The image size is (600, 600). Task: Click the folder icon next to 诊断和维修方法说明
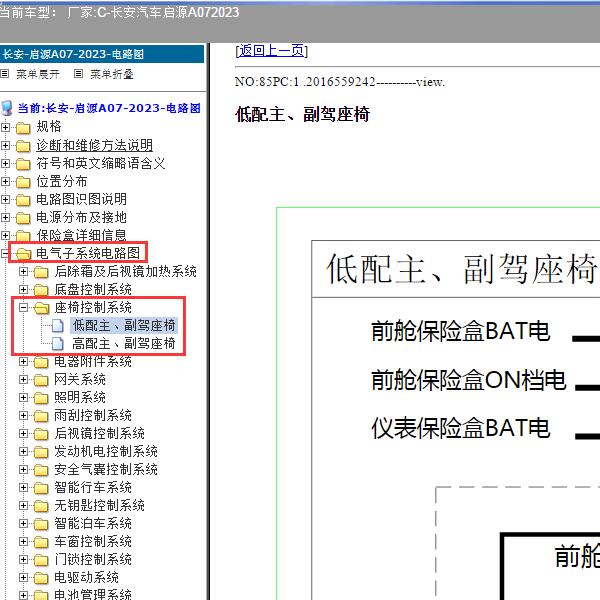[x=23, y=146]
